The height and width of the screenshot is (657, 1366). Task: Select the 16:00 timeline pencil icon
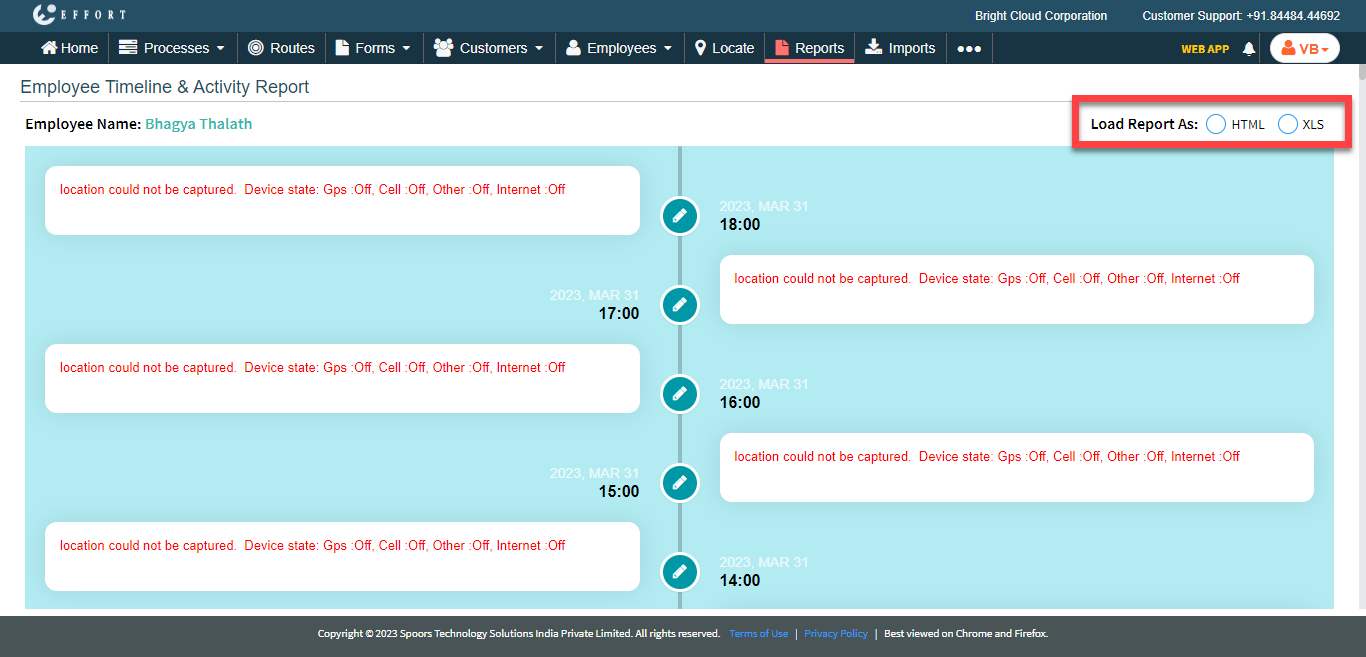coord(680,393)
